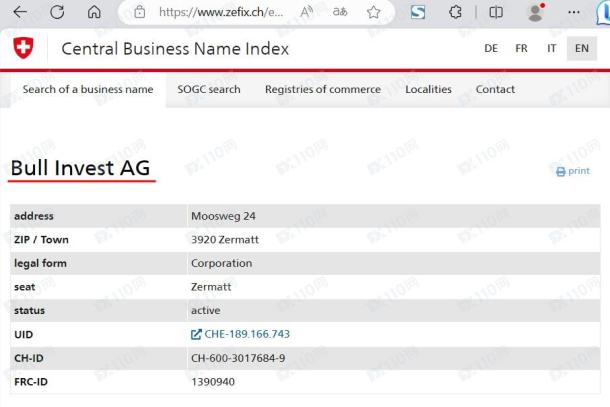Click the status row label
The width and height of the screenshot is (610, 407).
(30, 311)
